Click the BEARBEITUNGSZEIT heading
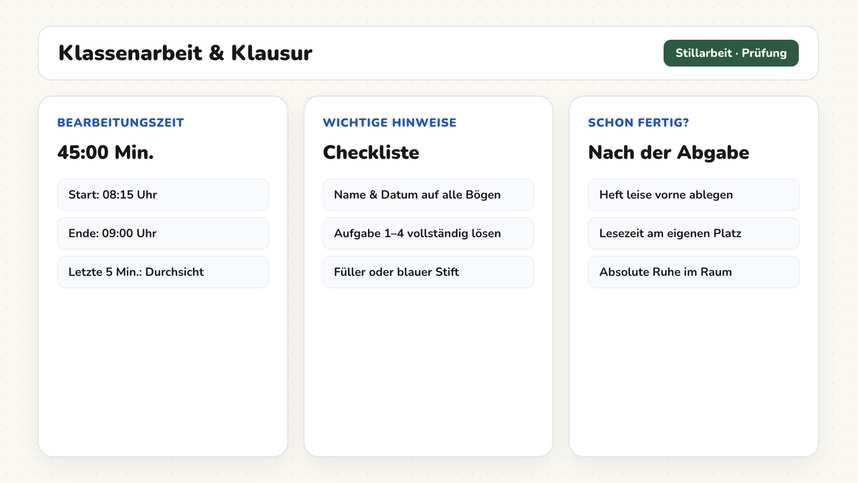Image resolution: width=858 pixels, height=483 pixels. [x=120, y=123]
